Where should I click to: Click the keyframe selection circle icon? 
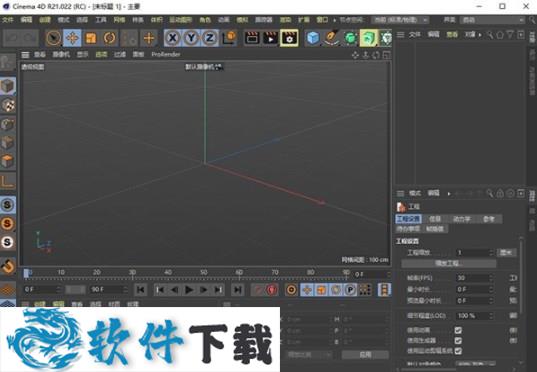click(291, 290)
